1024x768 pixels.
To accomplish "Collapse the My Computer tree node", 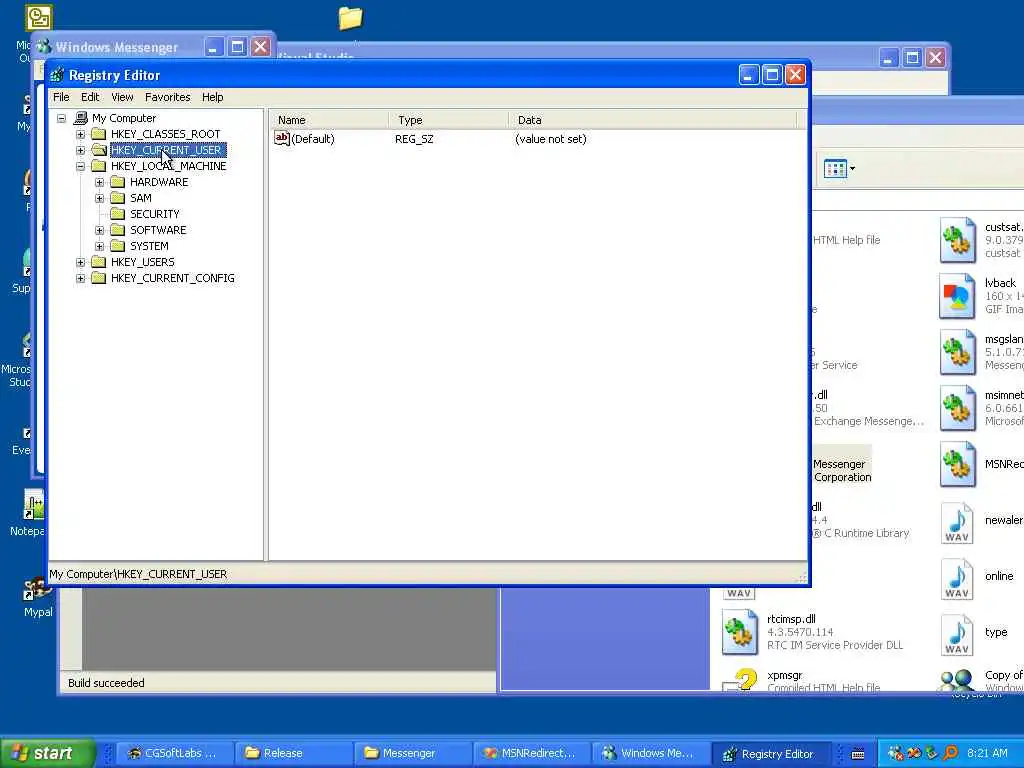I will point(61,118).
